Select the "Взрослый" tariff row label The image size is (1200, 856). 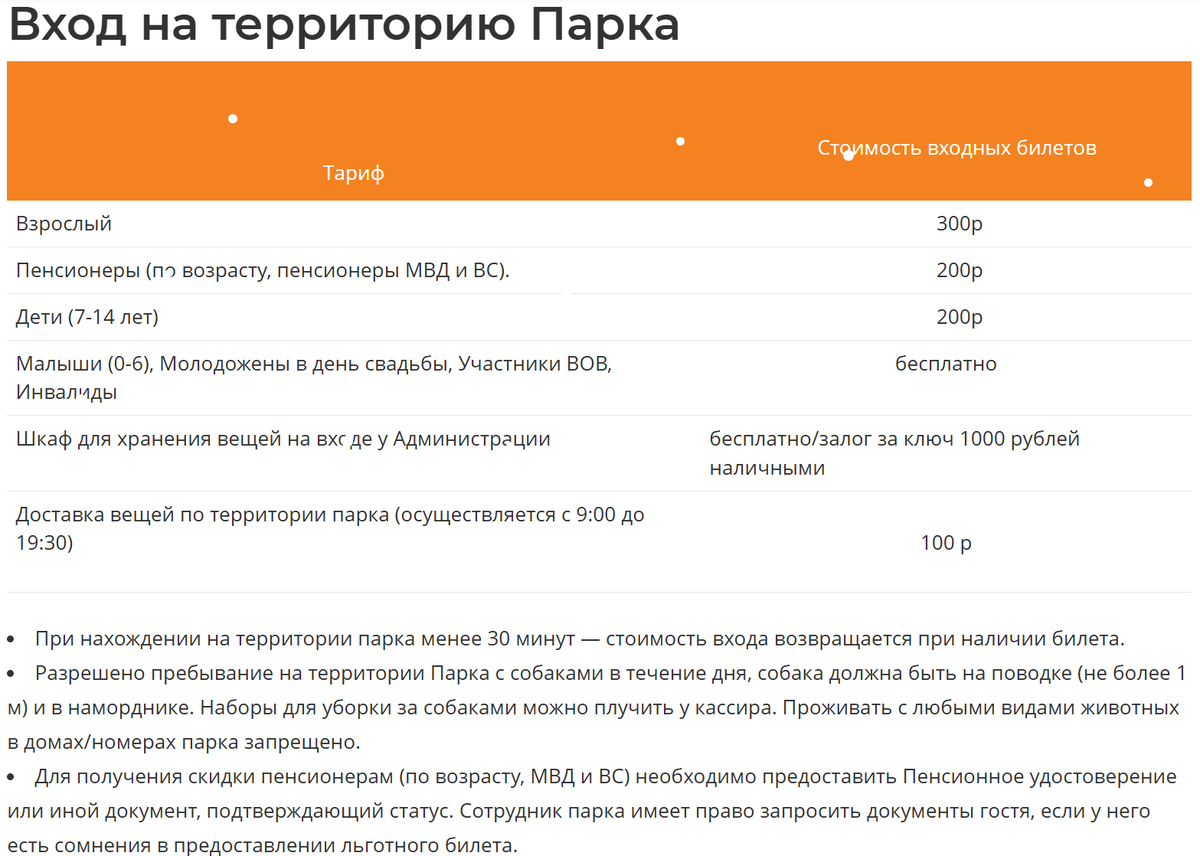64,224
